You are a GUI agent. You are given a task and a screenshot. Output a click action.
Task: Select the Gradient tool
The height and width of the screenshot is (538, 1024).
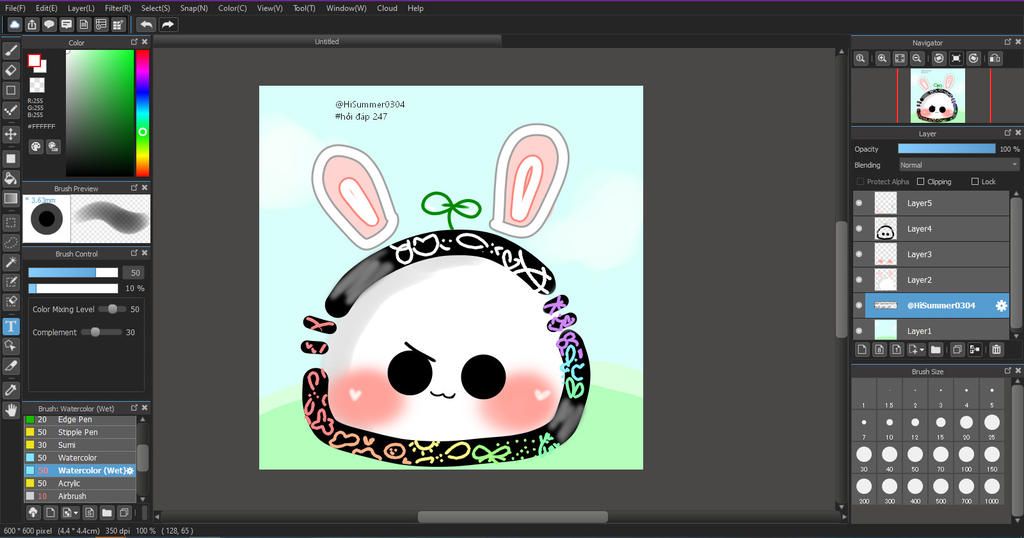10,198
